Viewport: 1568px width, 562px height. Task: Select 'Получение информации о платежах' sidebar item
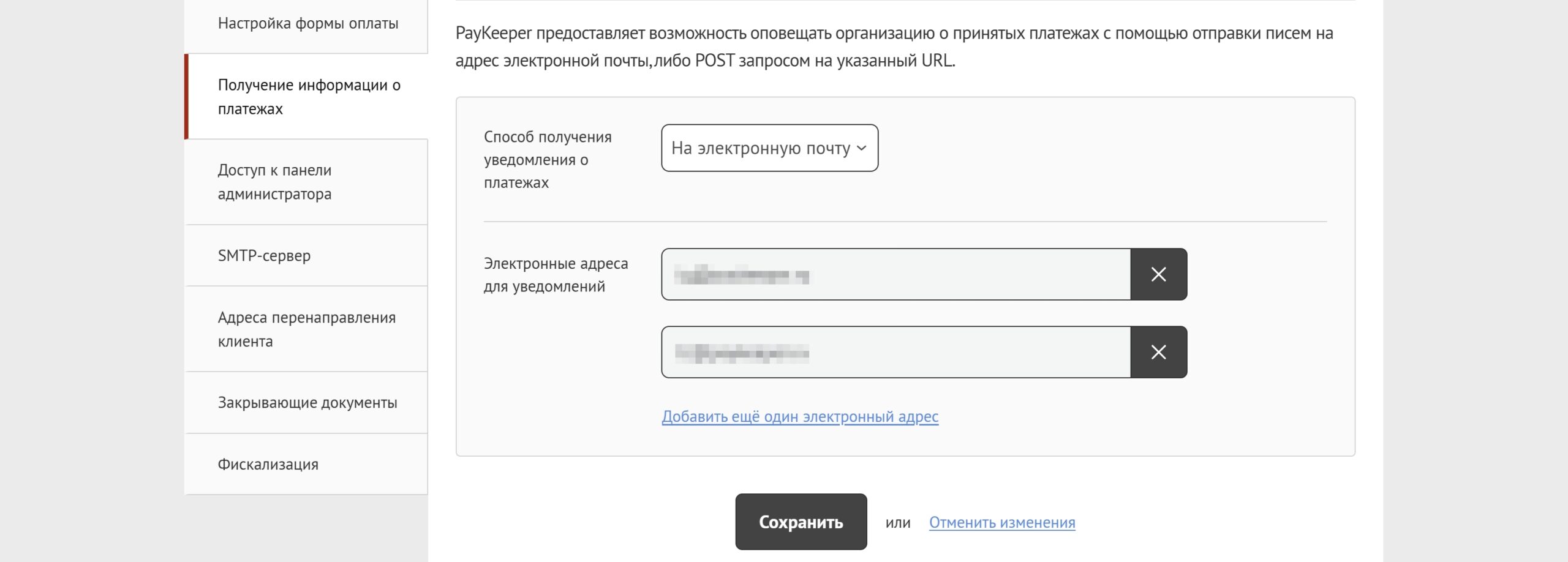pyautogui.click(x=309, y=97)
